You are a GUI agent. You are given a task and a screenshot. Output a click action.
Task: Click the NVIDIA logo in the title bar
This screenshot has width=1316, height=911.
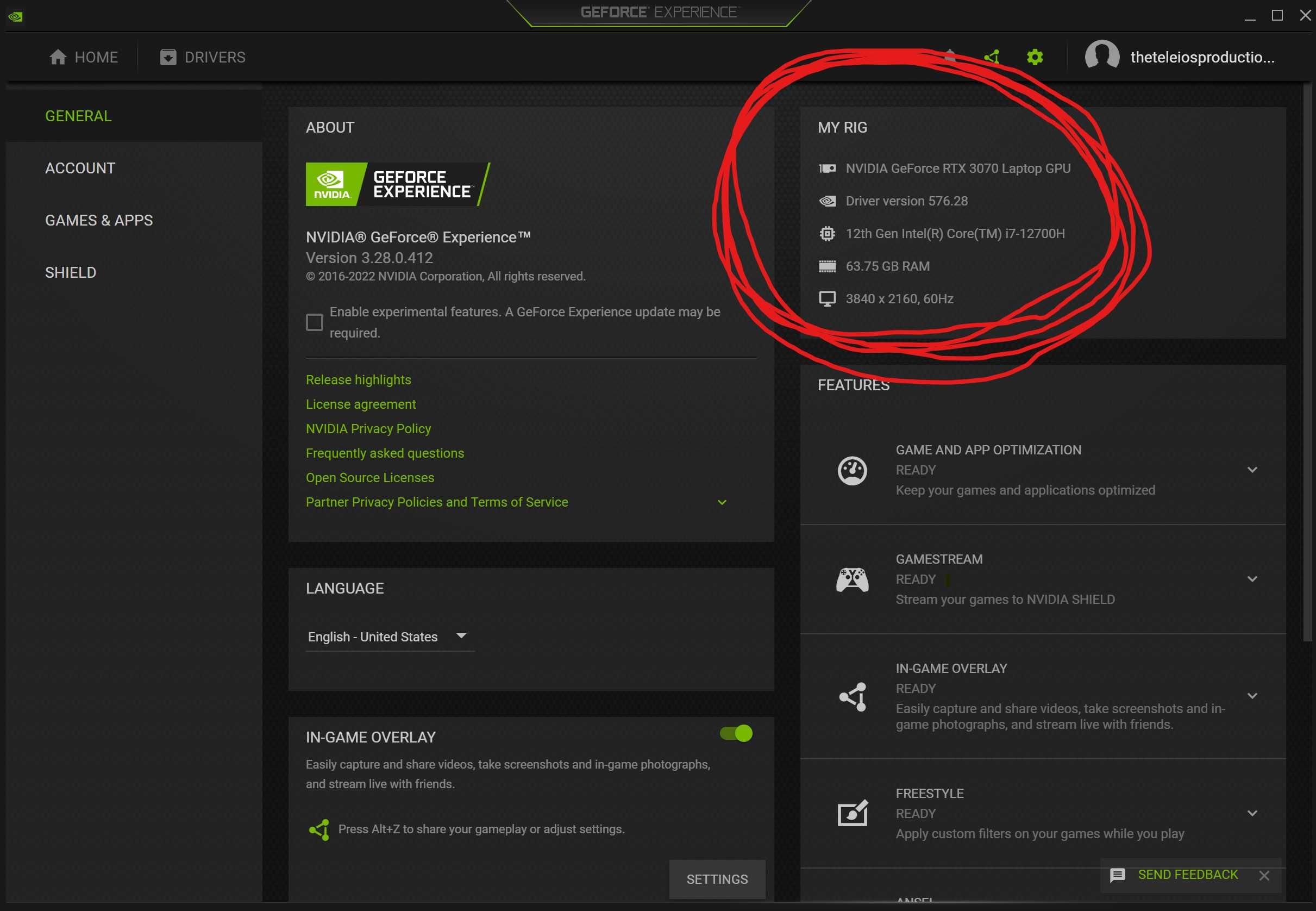[15, 16]
